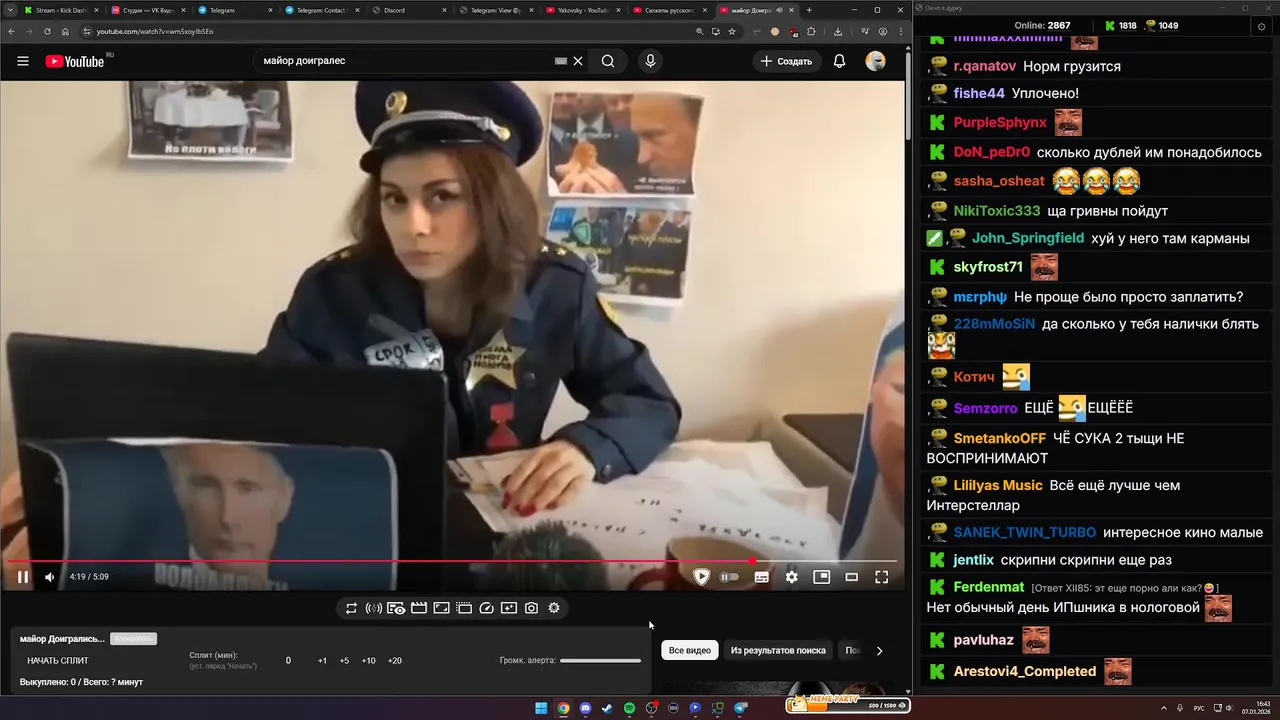
Task: Open Spotify from the taskbar
Action: 629,708
